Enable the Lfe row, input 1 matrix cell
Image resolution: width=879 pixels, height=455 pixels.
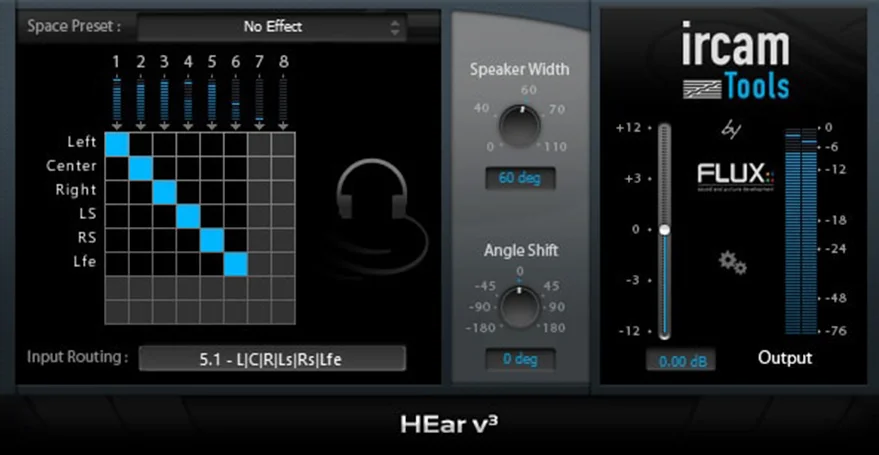point(117,264)
